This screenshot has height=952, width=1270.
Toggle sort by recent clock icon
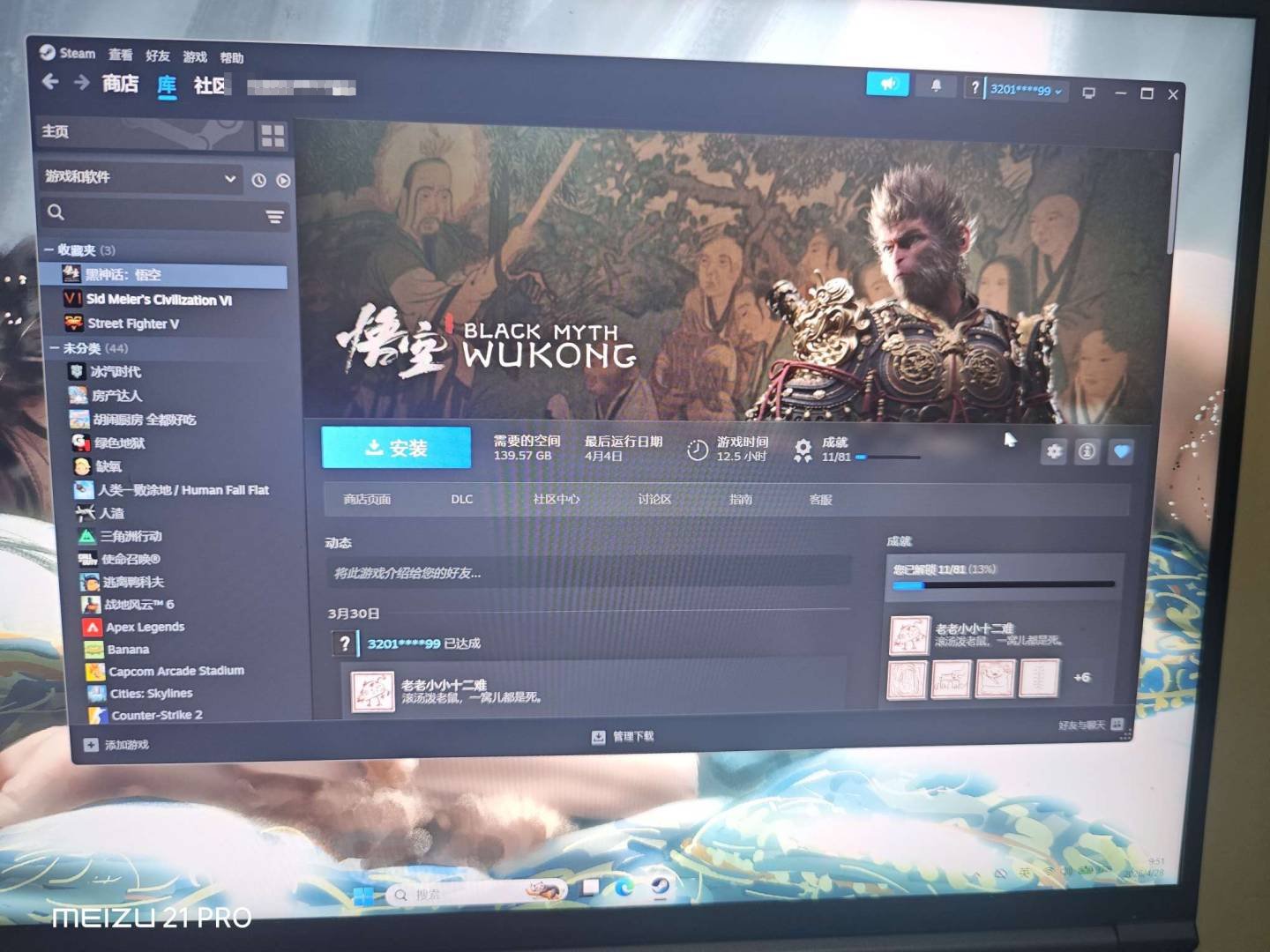tap(258, 180)
